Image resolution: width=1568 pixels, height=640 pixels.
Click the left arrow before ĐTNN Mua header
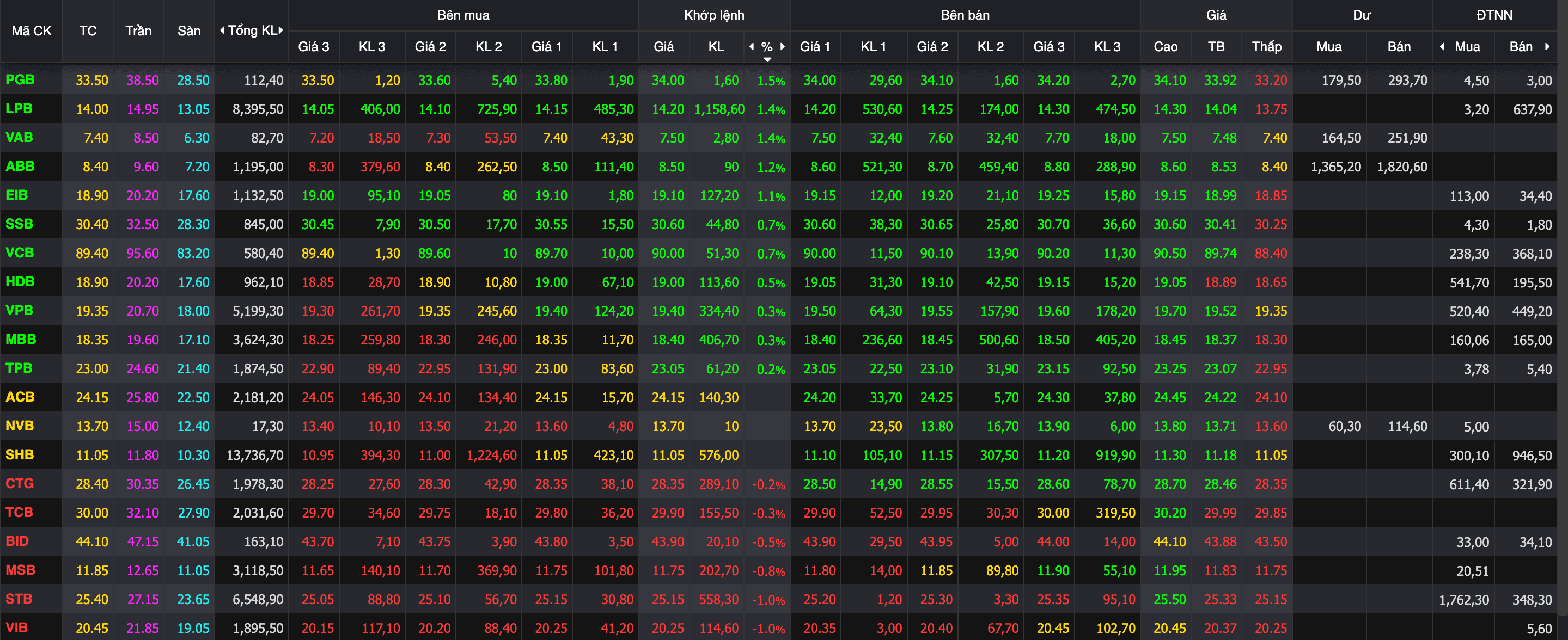[x=1442, y=47]
